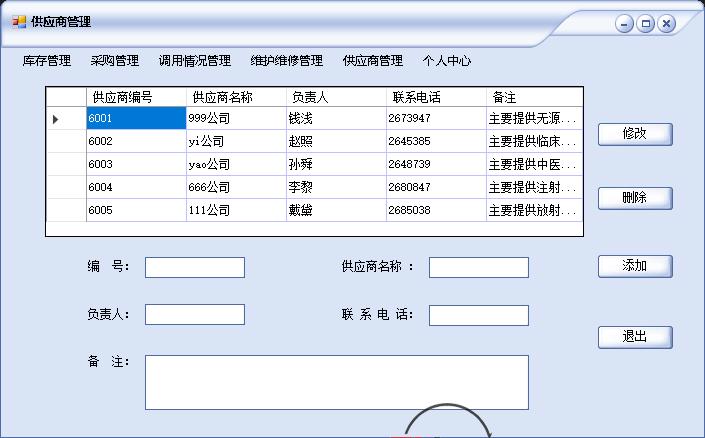This screenshot has height=438, width=705.
Task: Sort by 联系电话 column header
Action: (x=436, y=97)
